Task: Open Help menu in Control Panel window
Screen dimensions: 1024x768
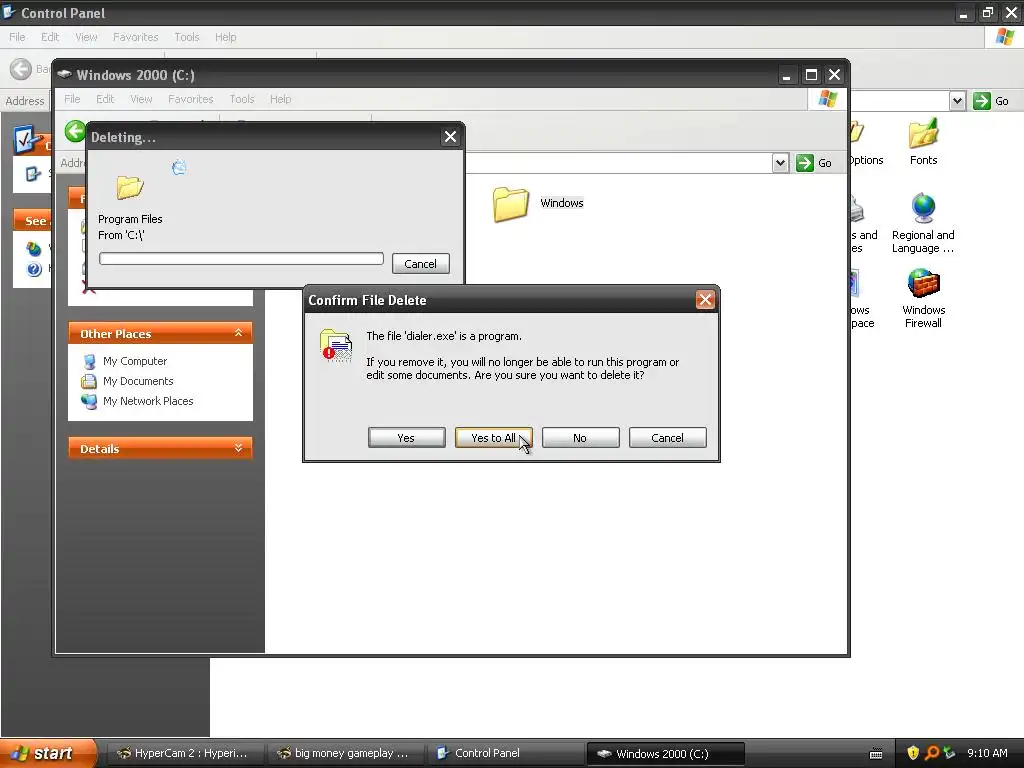Action: (x=225, y=37)
